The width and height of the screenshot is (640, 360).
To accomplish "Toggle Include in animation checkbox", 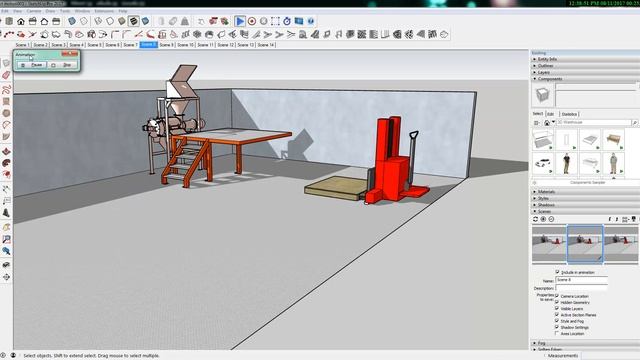I will pyautogui.click(x=557, y=272).
